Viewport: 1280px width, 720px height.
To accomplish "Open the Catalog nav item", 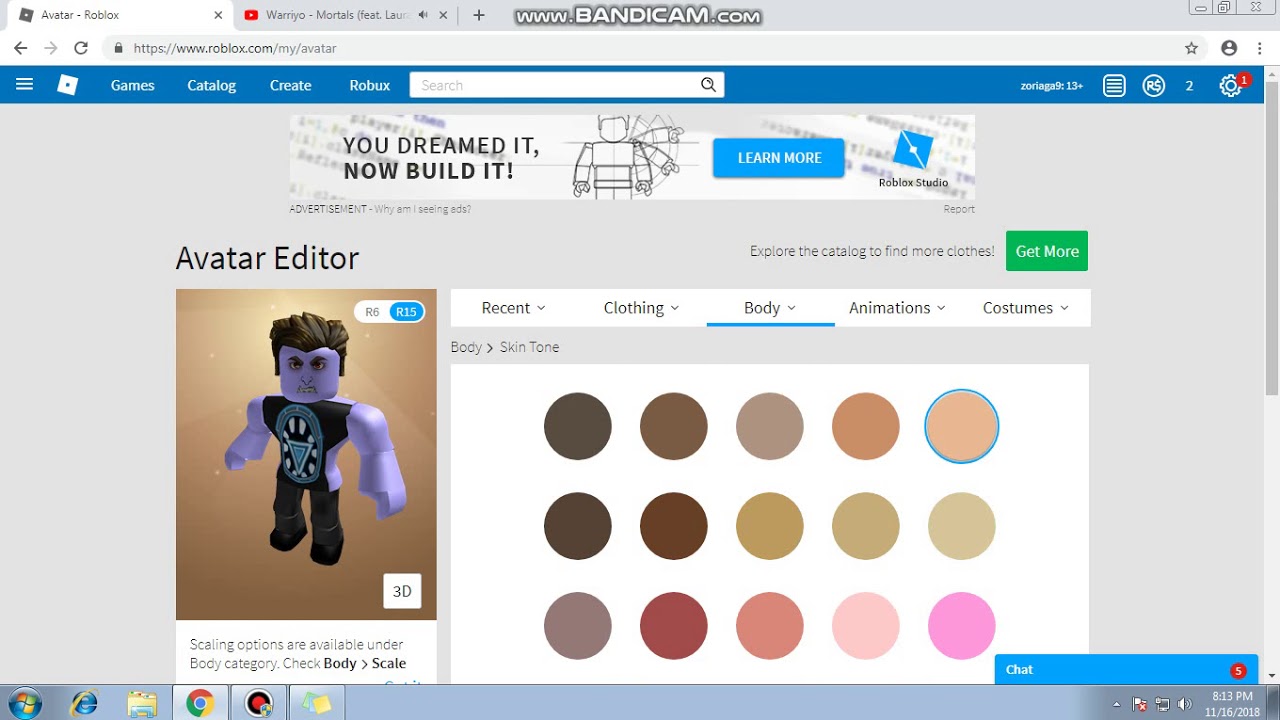I will [212, 85].
